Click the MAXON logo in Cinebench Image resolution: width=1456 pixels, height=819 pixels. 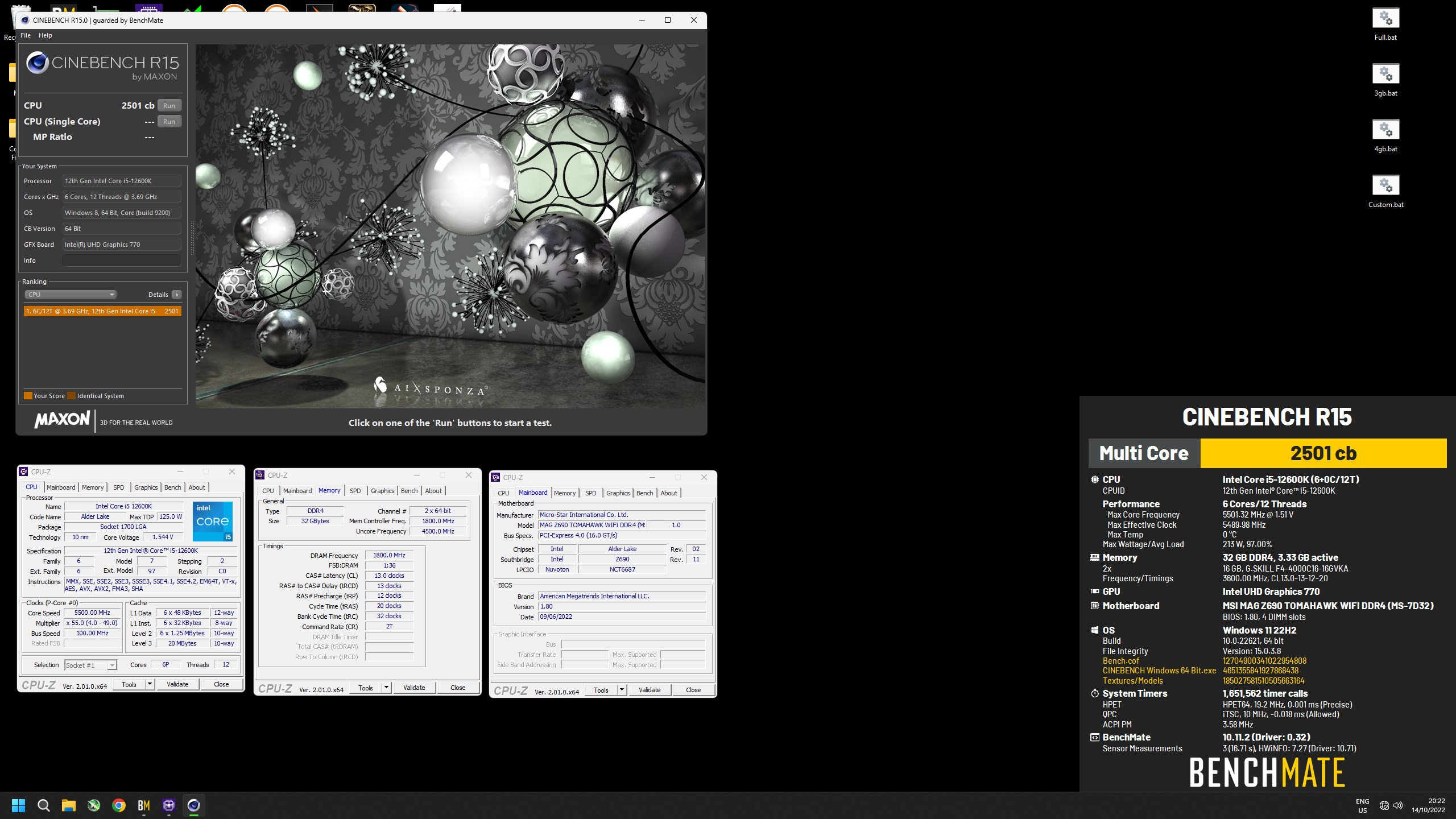click(63, 420)
